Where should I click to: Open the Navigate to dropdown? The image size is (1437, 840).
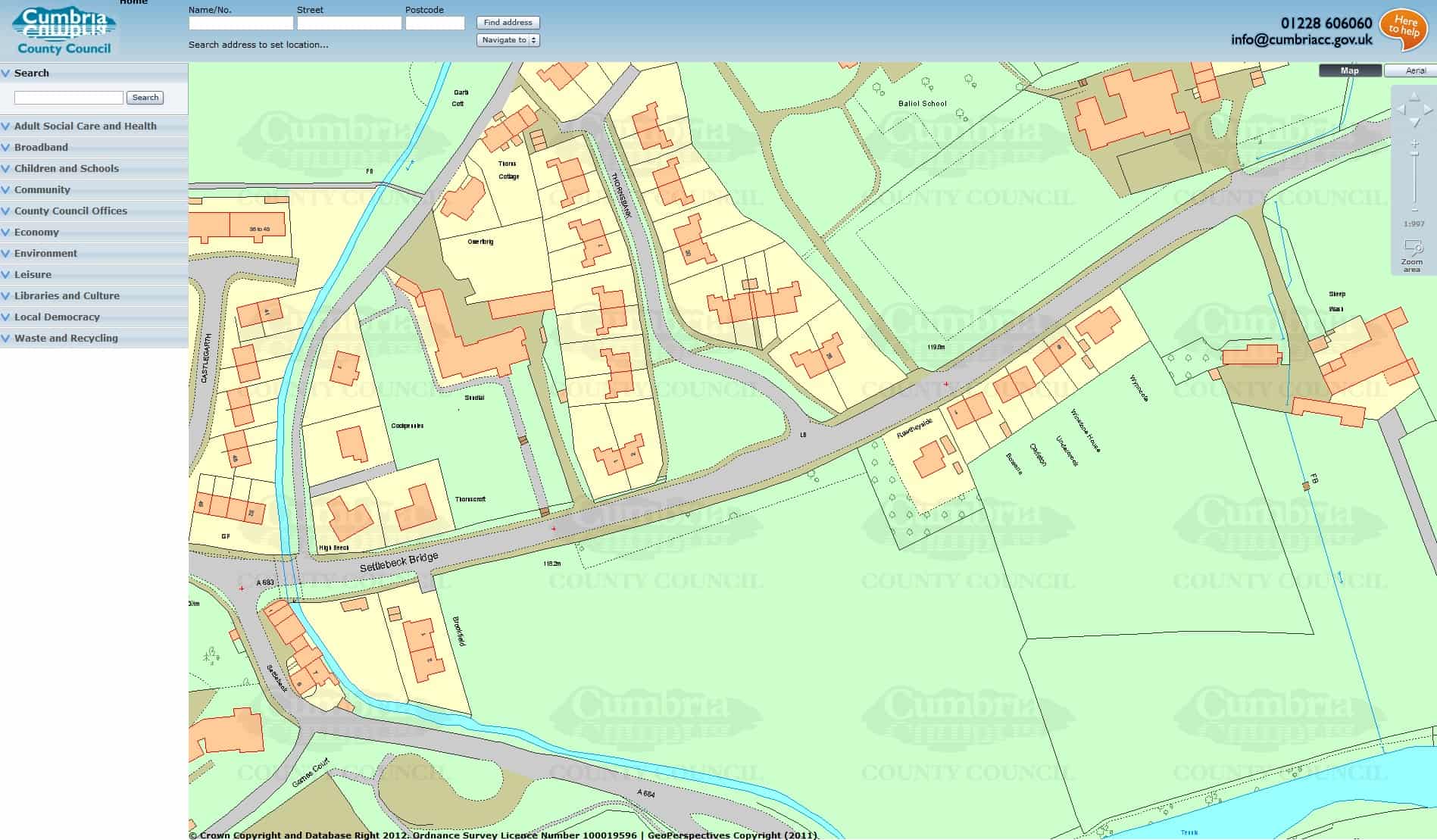tap(508, 40)
